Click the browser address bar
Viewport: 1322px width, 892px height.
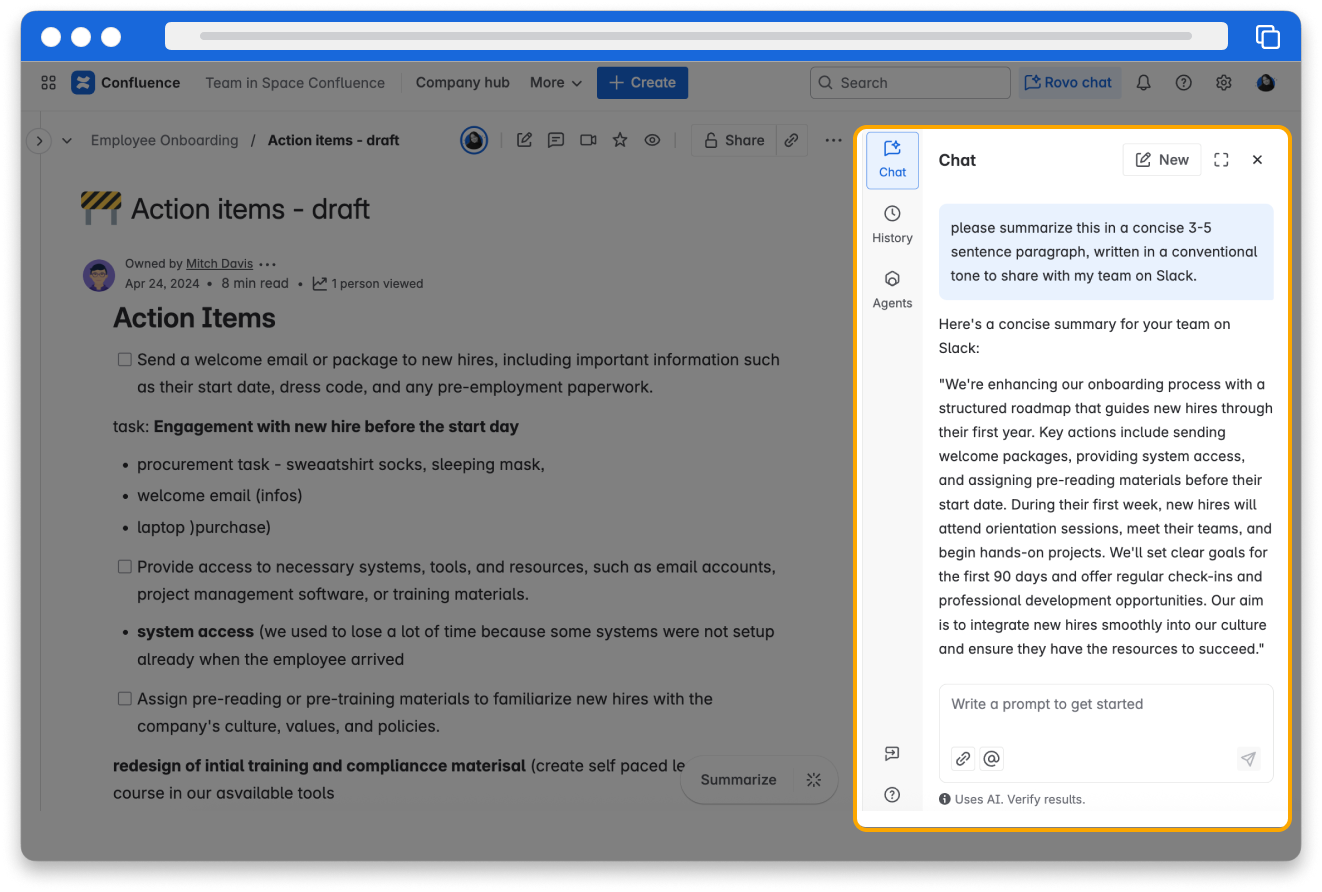tap(696, 36)
